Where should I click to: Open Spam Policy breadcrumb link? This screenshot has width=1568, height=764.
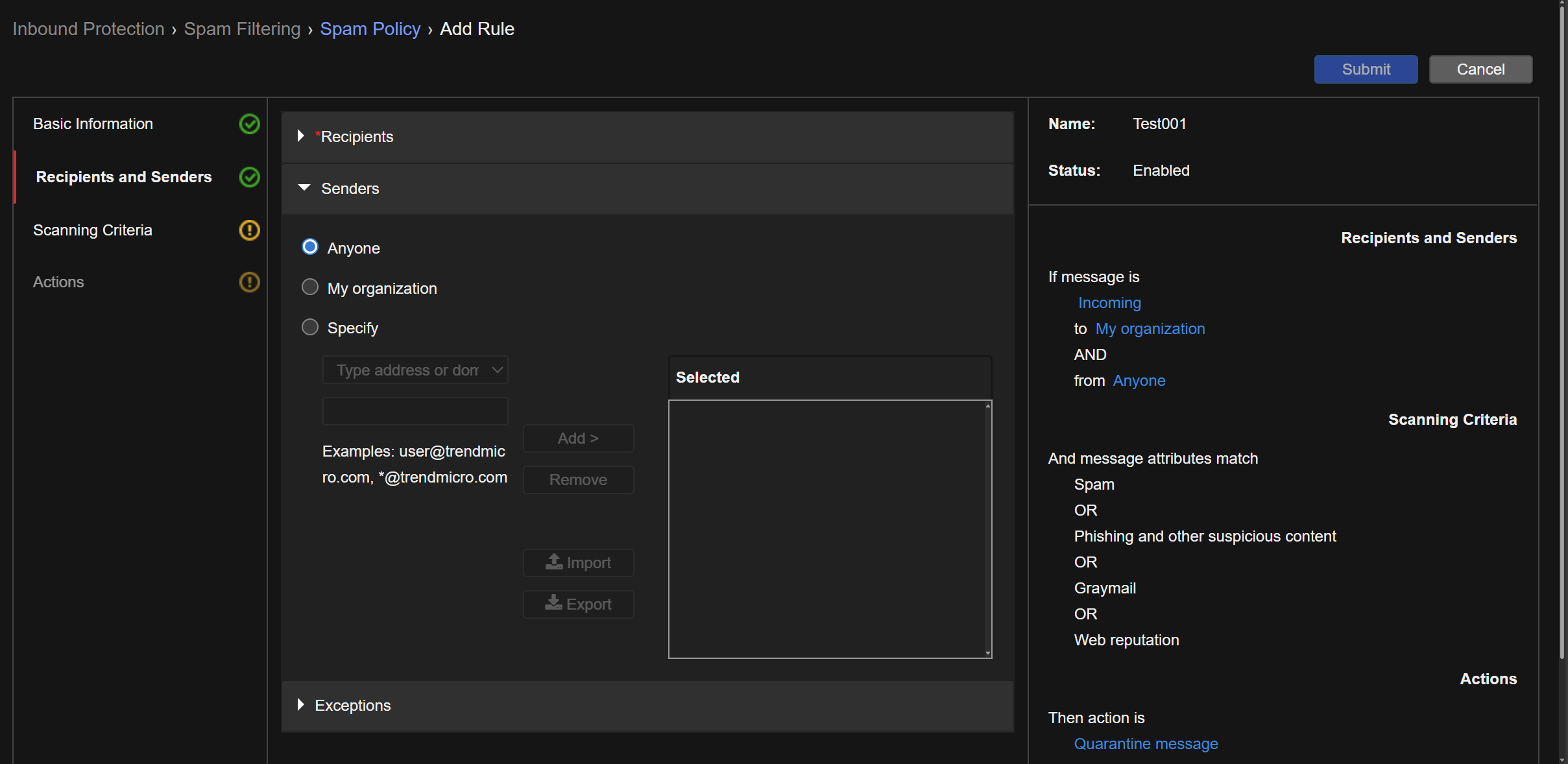[x=370, y=29]
